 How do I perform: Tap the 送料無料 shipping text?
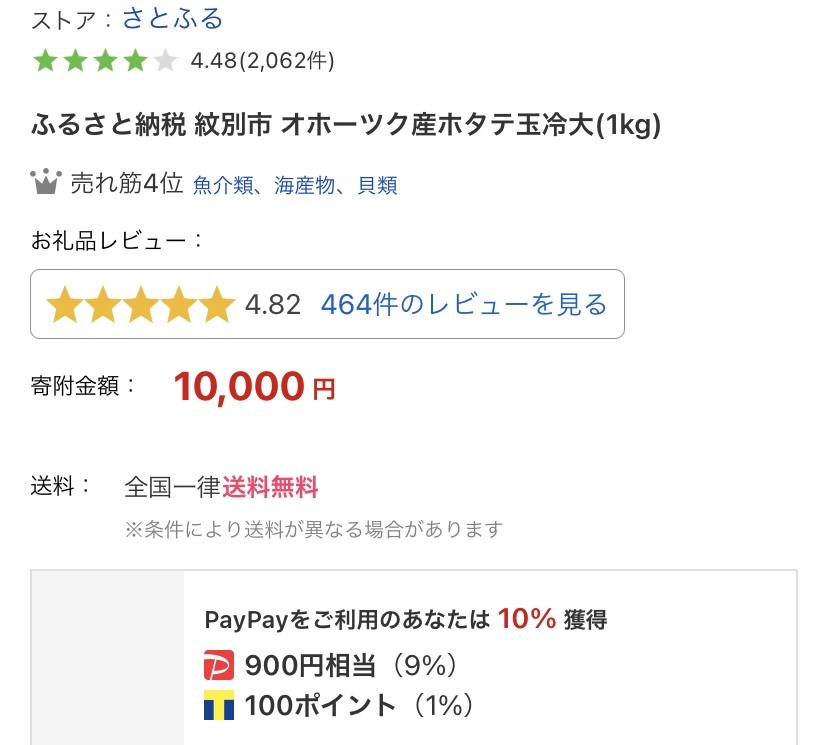(270, 487)
